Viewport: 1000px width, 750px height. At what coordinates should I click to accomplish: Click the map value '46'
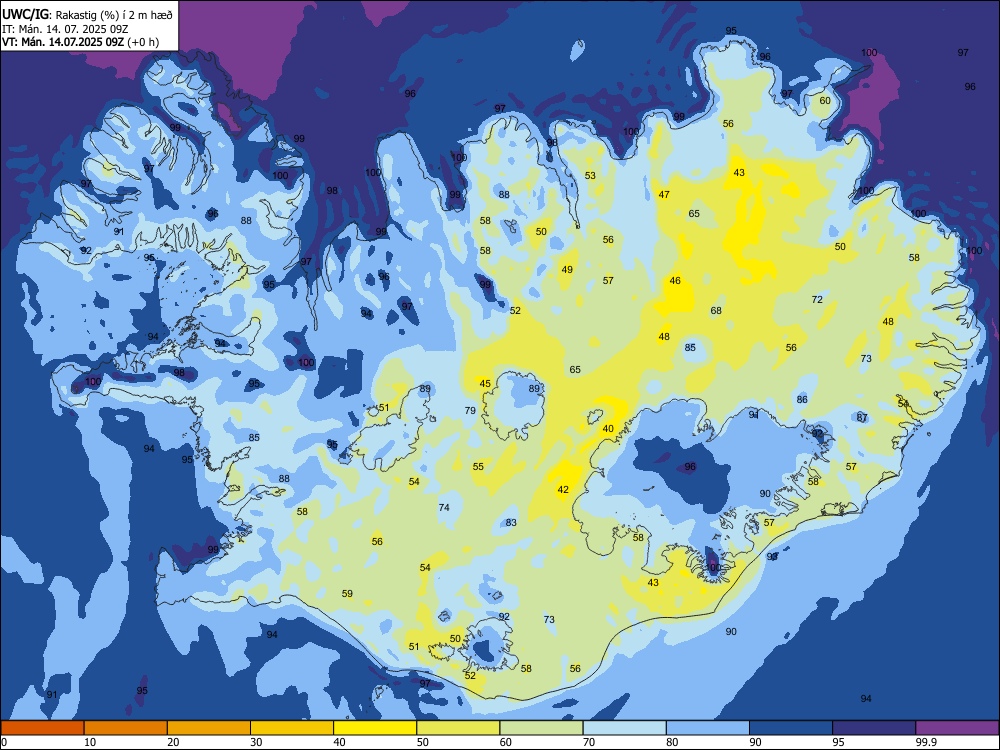[675, 281]
